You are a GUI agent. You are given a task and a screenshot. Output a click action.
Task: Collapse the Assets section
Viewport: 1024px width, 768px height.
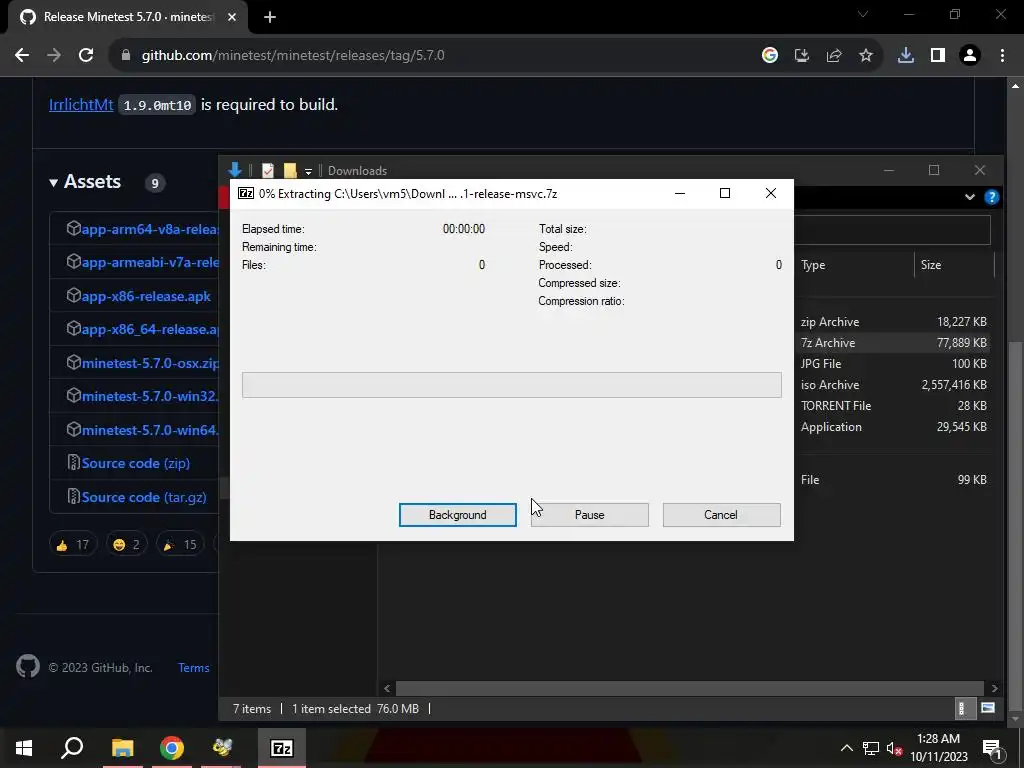pyautogui.click(x=85, y=182)
